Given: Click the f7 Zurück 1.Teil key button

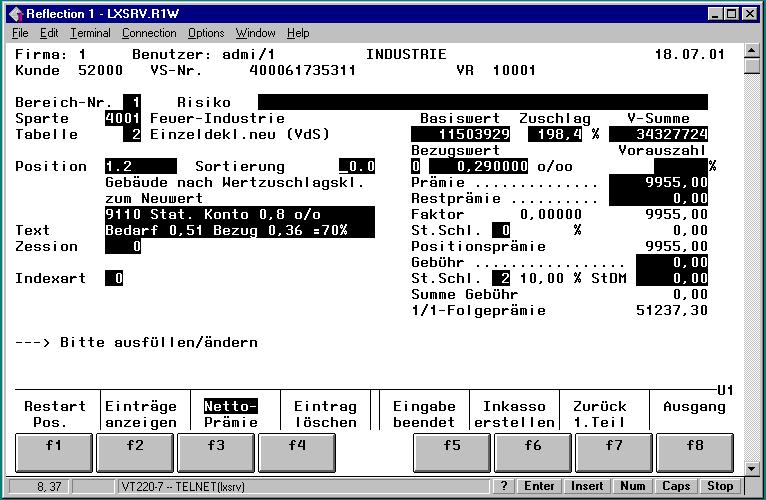Looking at the screenshot, I should click(614, 453).
